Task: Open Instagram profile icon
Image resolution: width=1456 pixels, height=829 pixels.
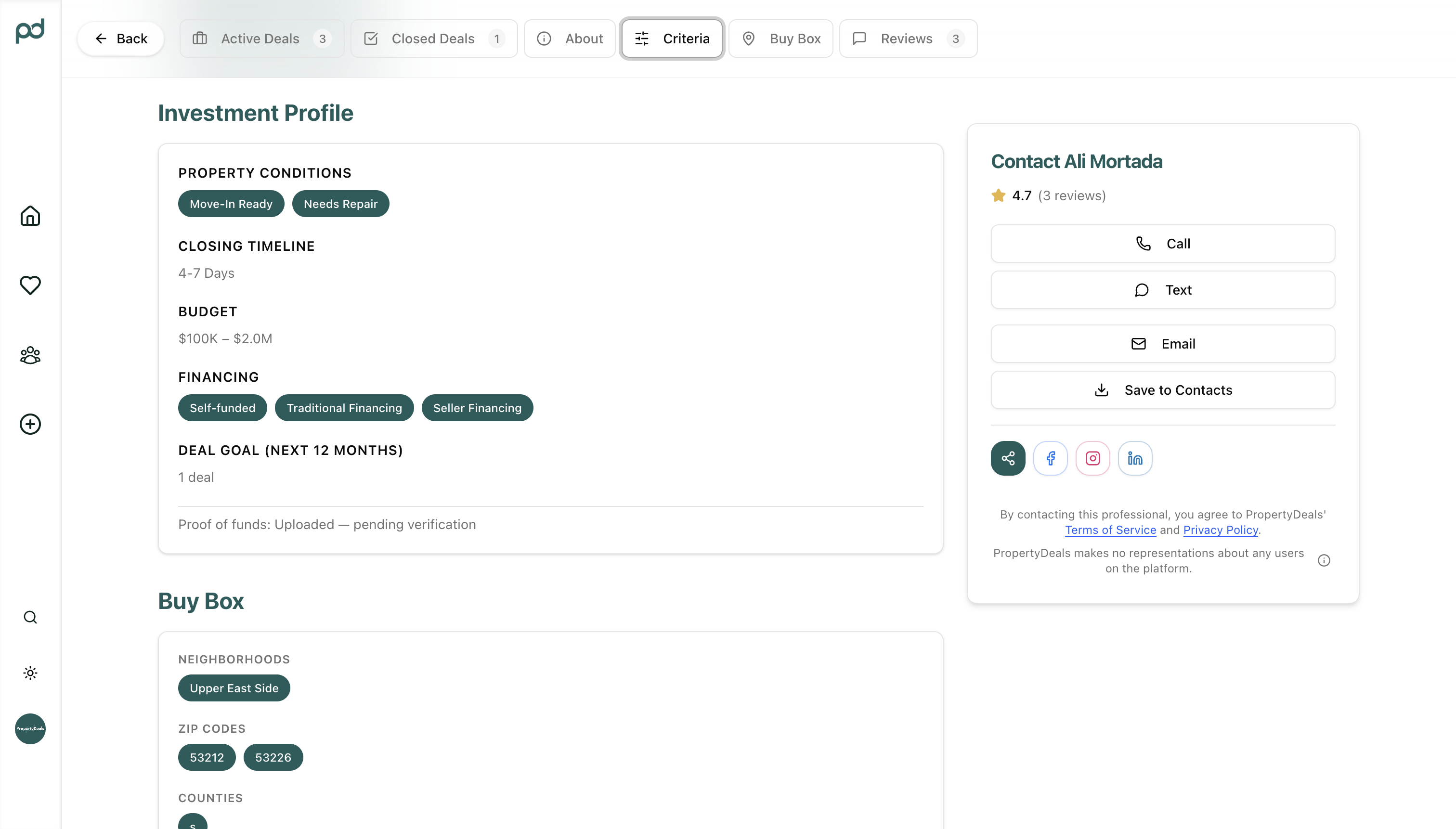Action: 1092,458
